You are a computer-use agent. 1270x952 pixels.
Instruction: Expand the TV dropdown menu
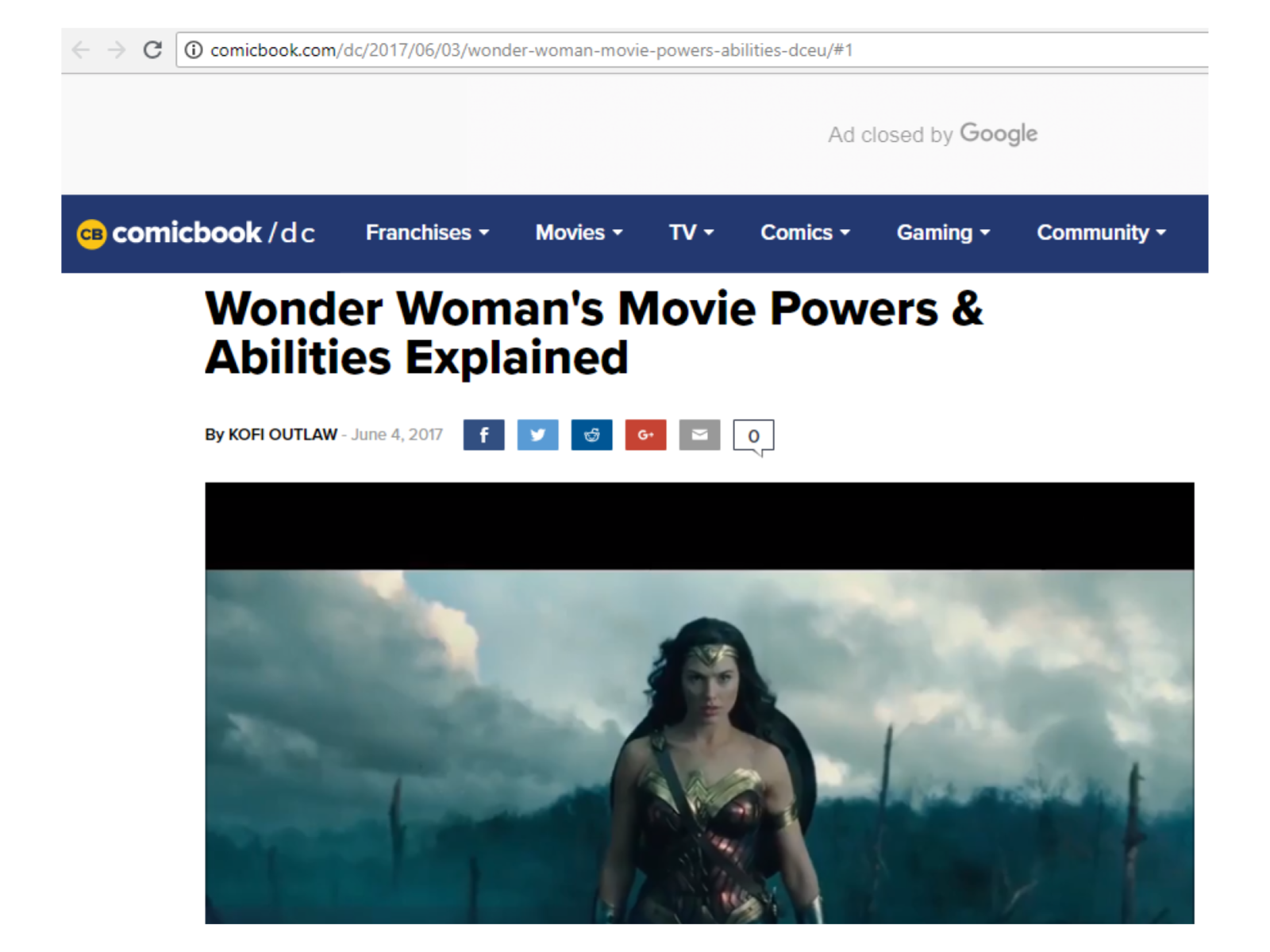(691, 232)
